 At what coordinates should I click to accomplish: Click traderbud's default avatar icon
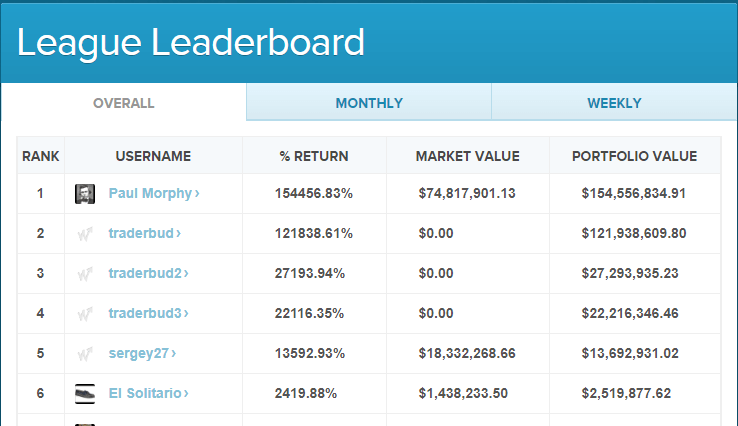85,234
